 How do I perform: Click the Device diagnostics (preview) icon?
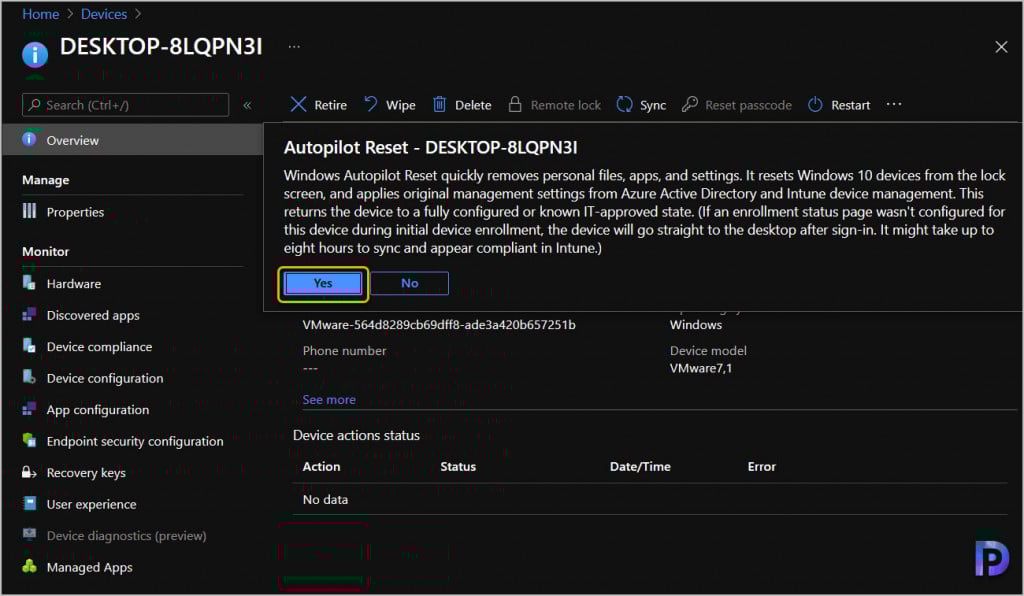pos(29,535)
